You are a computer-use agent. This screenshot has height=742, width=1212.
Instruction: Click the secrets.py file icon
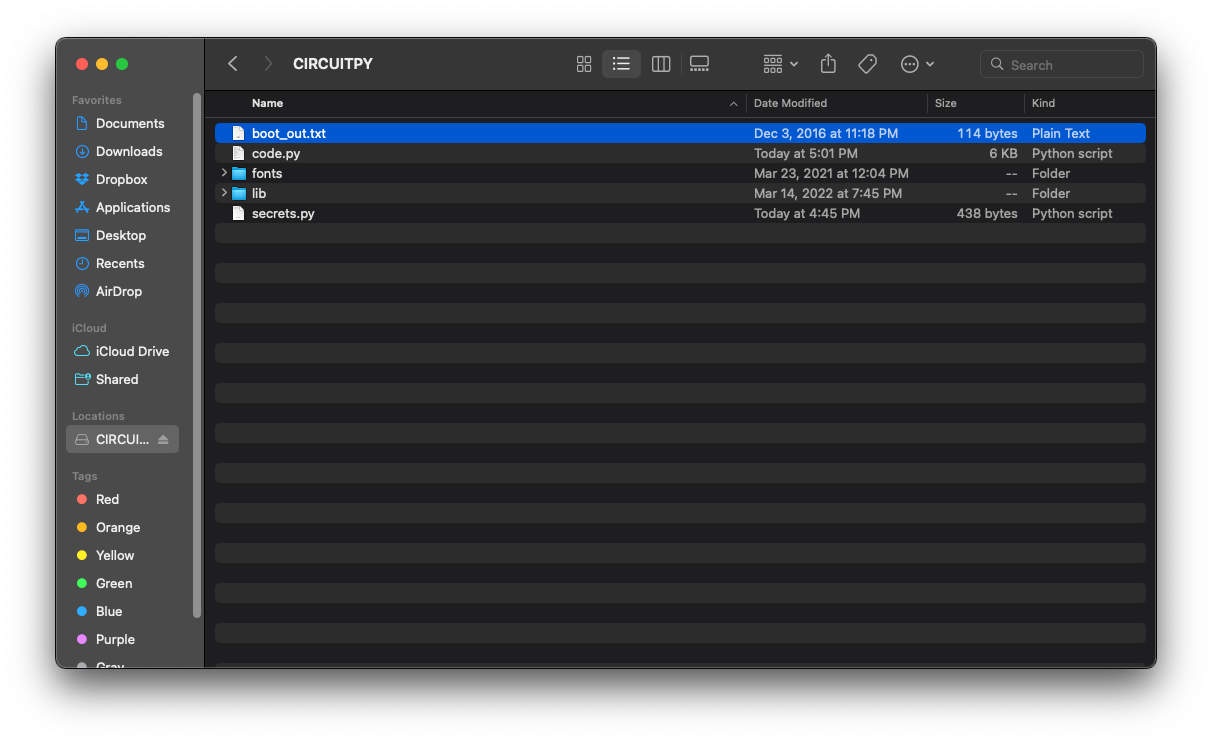(x=238, y=213)
